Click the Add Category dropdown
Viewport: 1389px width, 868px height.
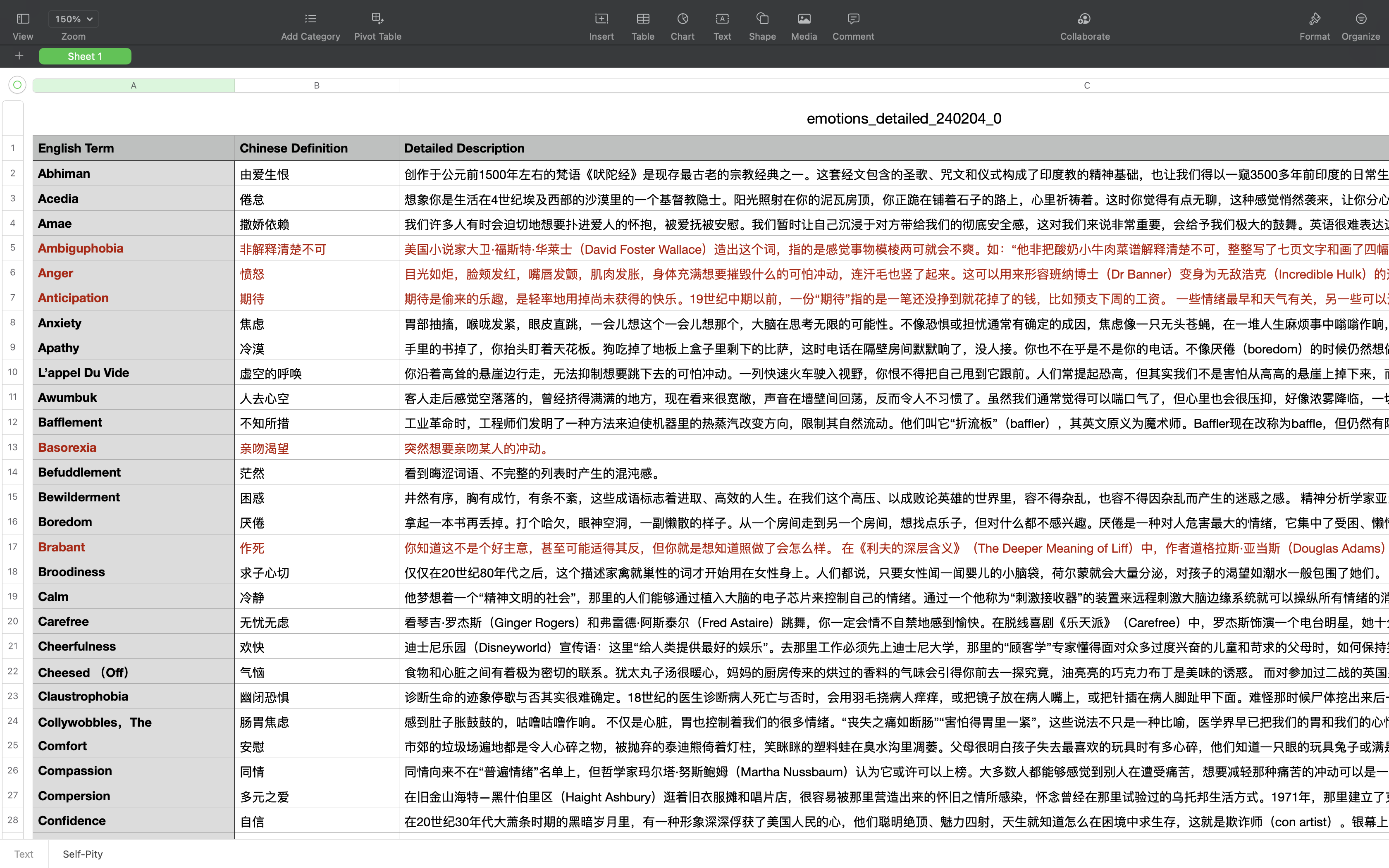pyautogui.click(x=310, y=25)
